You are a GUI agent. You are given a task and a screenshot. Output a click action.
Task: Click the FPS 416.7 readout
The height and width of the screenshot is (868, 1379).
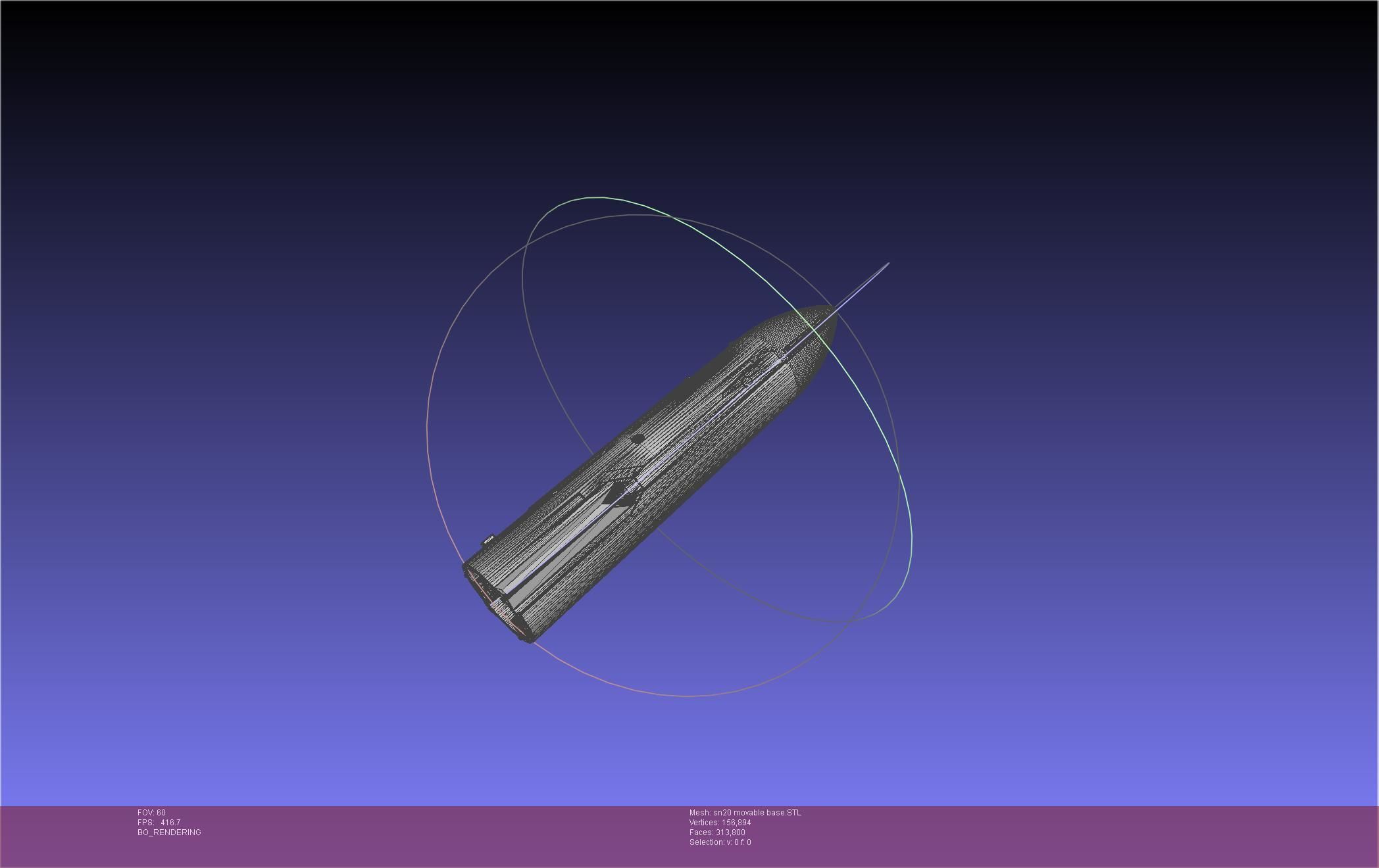pyautogui.click(x=159, y=823)
